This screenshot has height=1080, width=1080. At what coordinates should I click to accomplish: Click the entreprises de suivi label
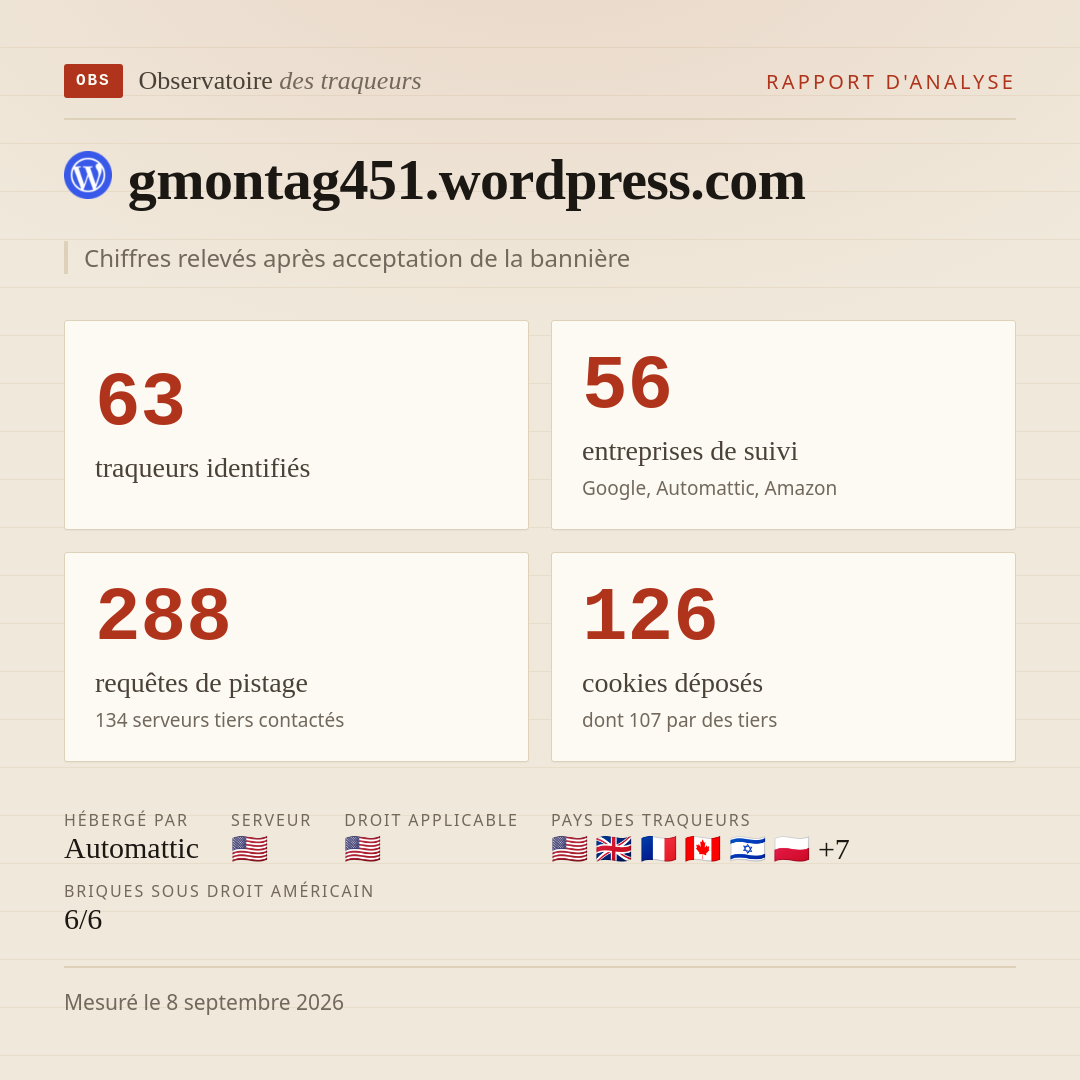pyautogui.click(x=689, y=450)
